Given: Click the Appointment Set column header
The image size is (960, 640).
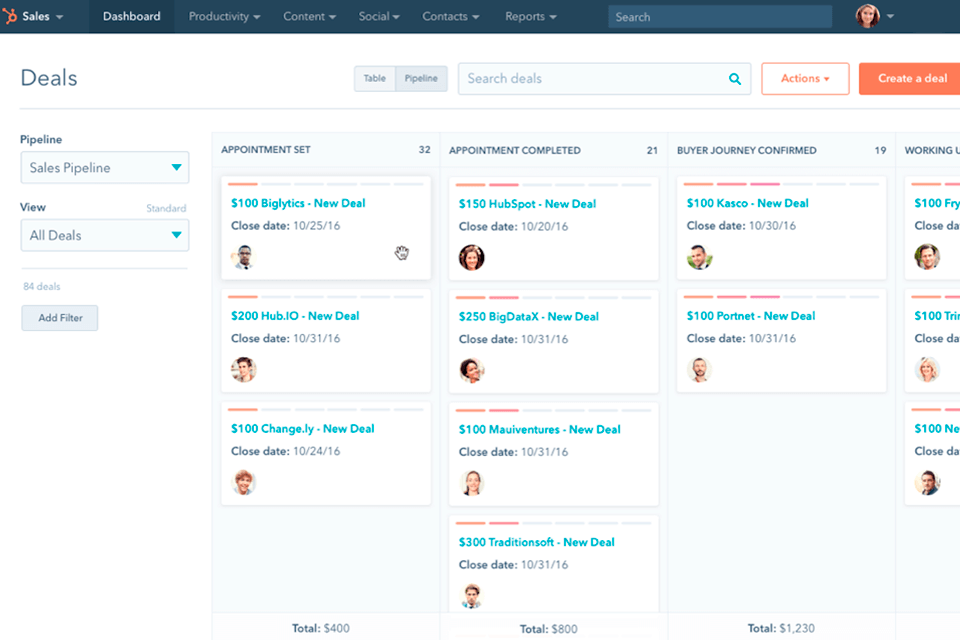Looking at the screenshot, I should [x=326, y=149].
